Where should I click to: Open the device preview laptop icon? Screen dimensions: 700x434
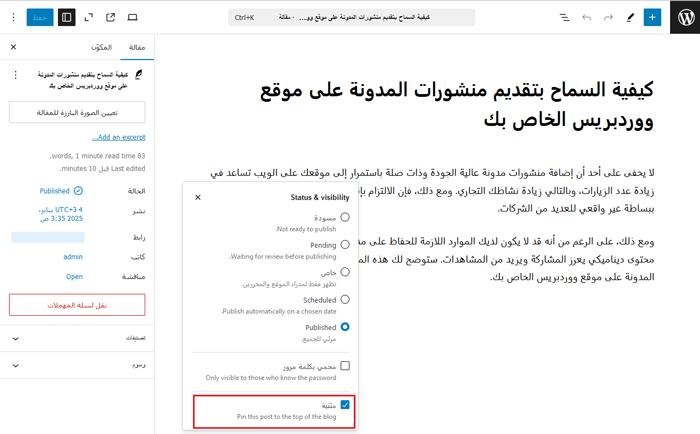133,17
